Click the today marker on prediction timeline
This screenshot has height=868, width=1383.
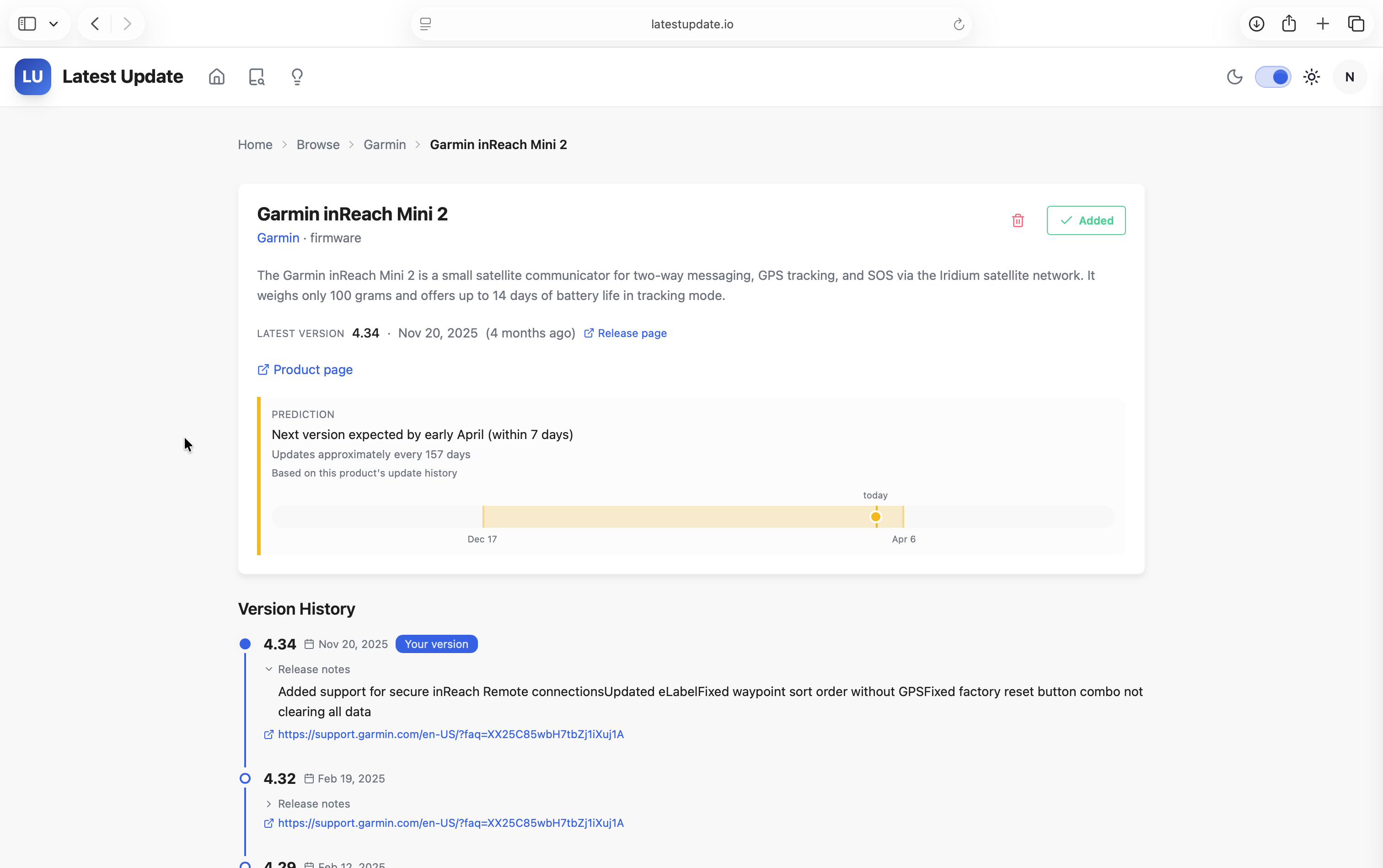click(x=875, y=517)
